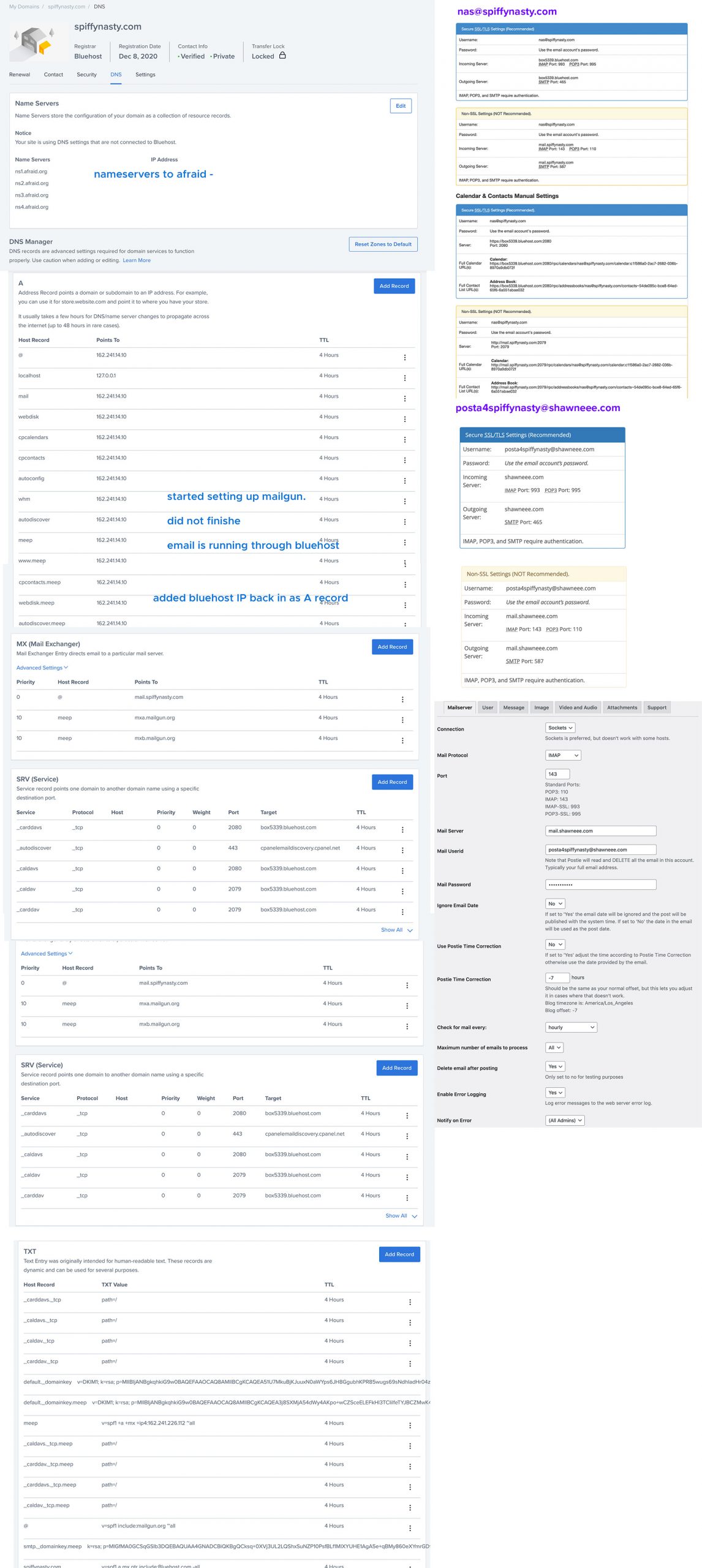Open the menu for the webdisk.meep A record
Image resolution: width=702 pixels, height=1568 pixels.
point(406,605)
